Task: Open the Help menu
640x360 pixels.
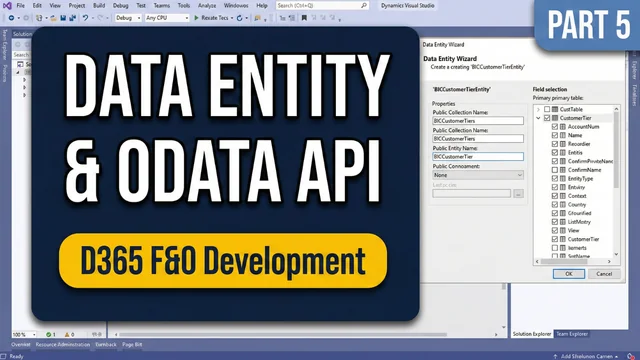Action: pyautogui.click(x=262, y=6)
